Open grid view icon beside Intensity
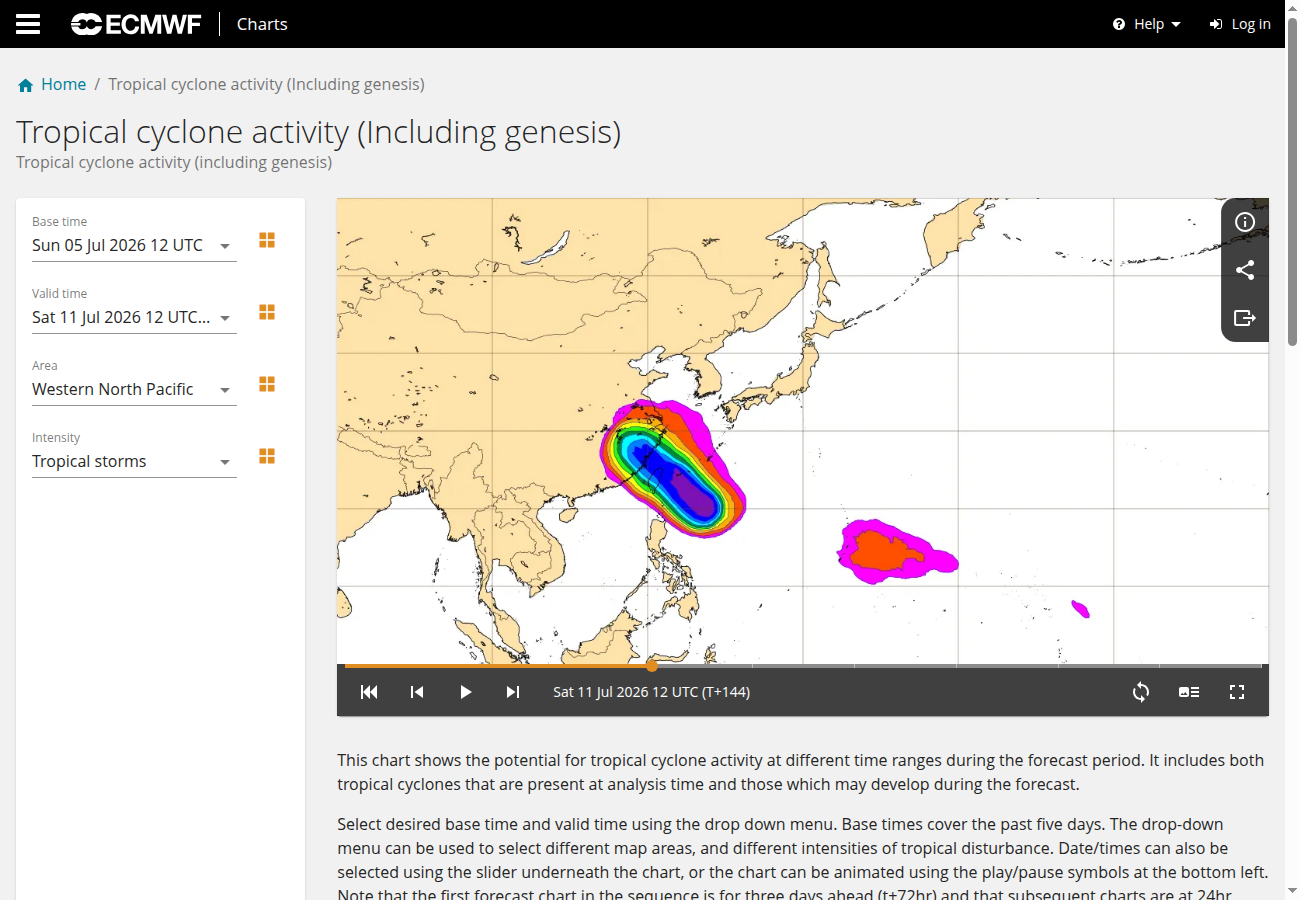This screenshot has height=900, width=1300. point(267,456)
